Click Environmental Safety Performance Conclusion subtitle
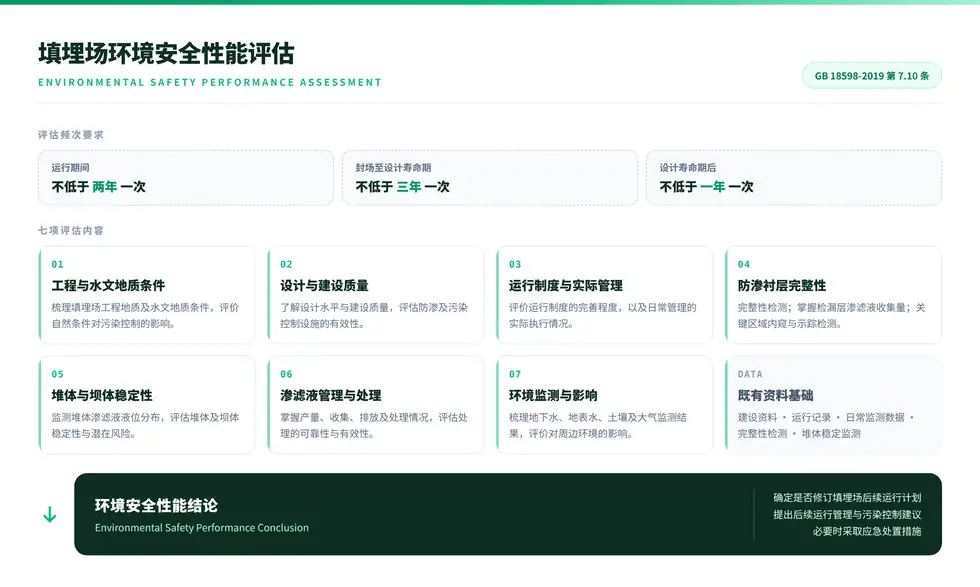 (x=202, y=528)
